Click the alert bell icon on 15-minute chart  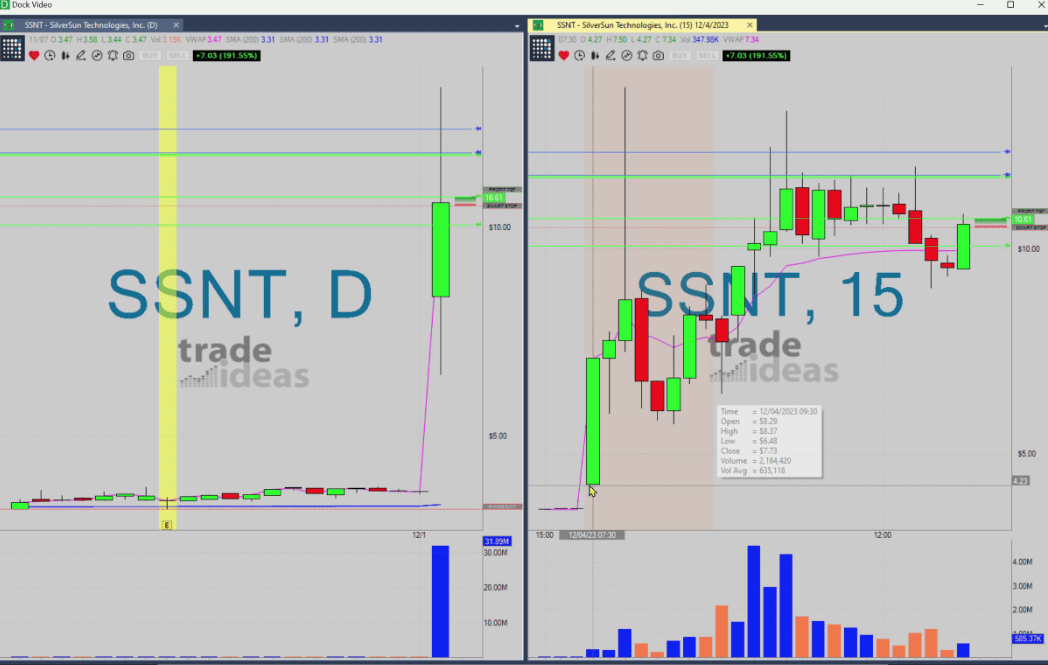(642, 55)
